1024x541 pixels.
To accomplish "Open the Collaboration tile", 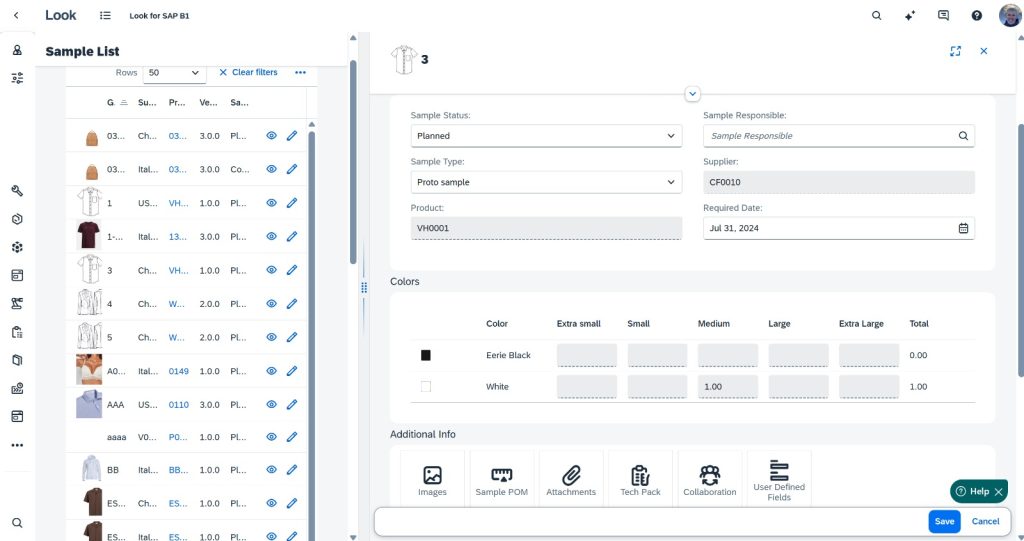I will pos(710,480).
